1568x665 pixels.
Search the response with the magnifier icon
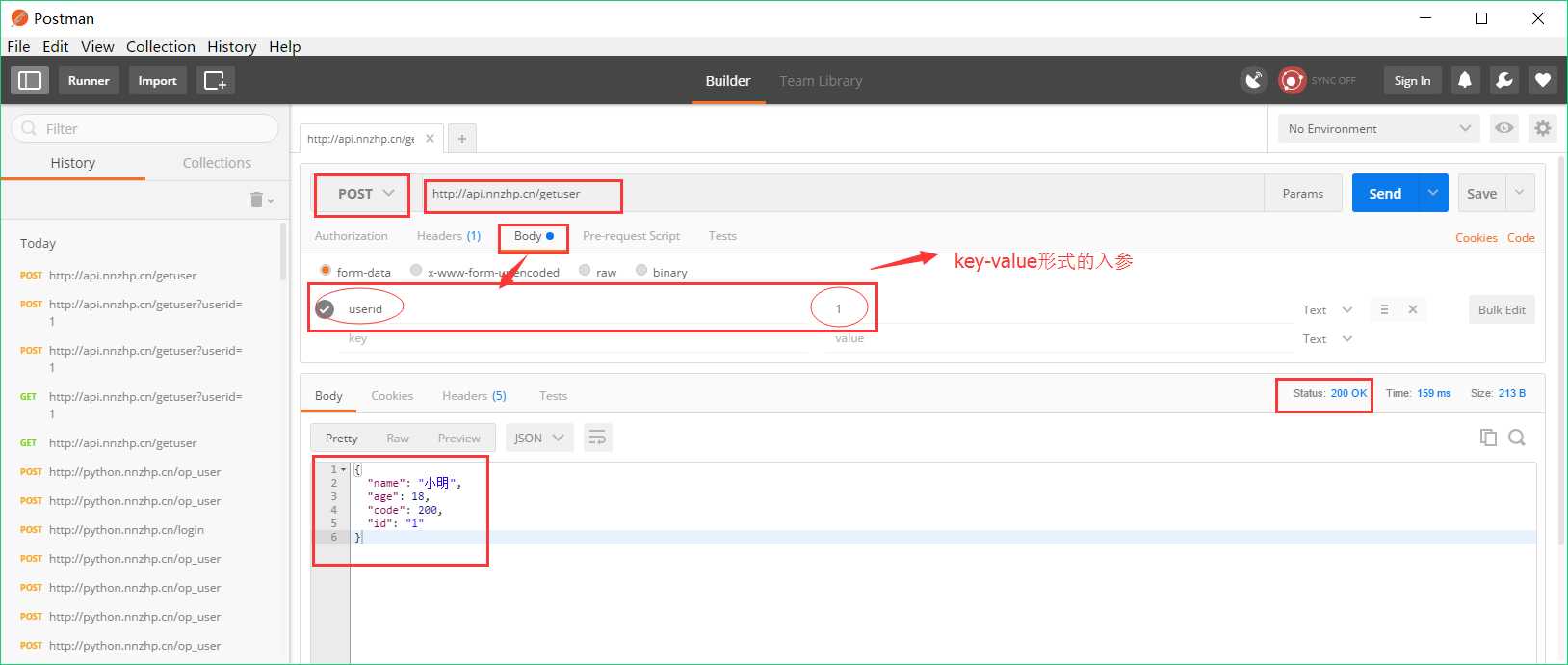coord(1517,438)
